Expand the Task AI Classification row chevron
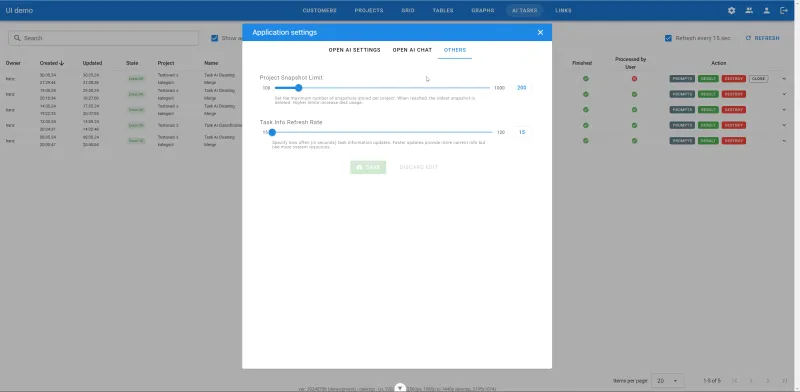The width and height of the screenshot is (800, 392). pyautogui.click(x=784, y=125)
